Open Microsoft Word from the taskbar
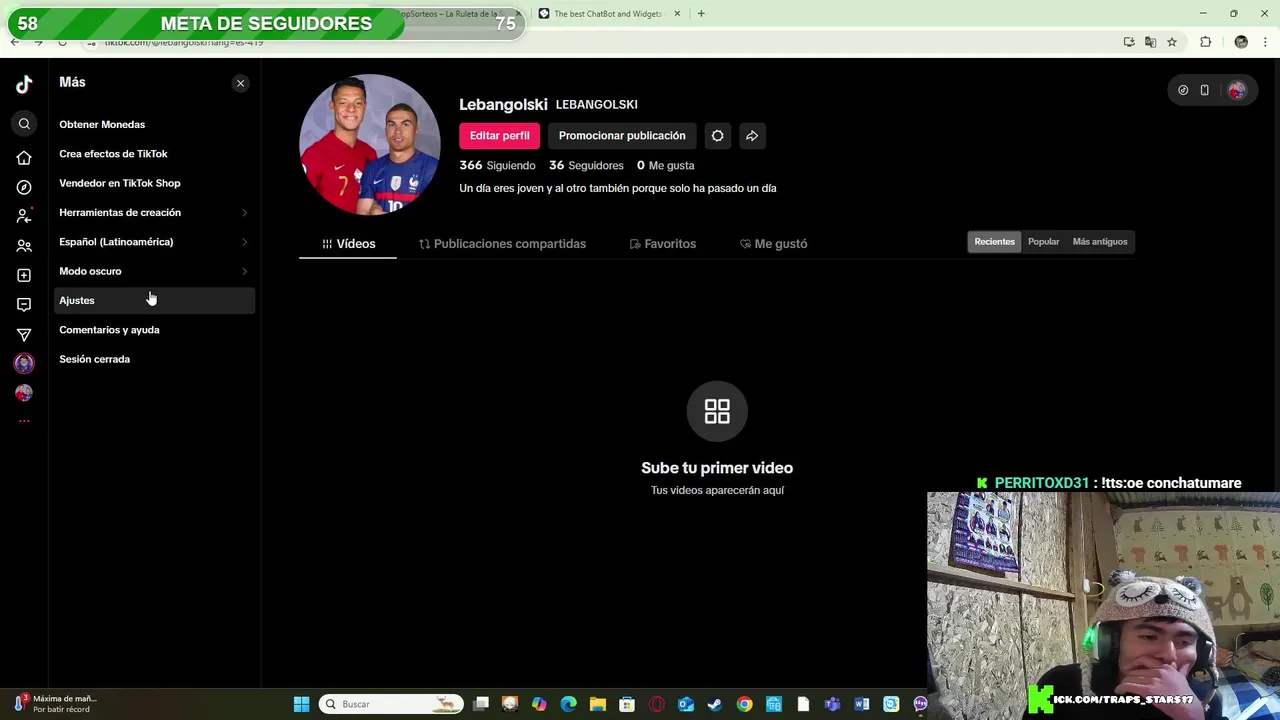 (862, 704)
